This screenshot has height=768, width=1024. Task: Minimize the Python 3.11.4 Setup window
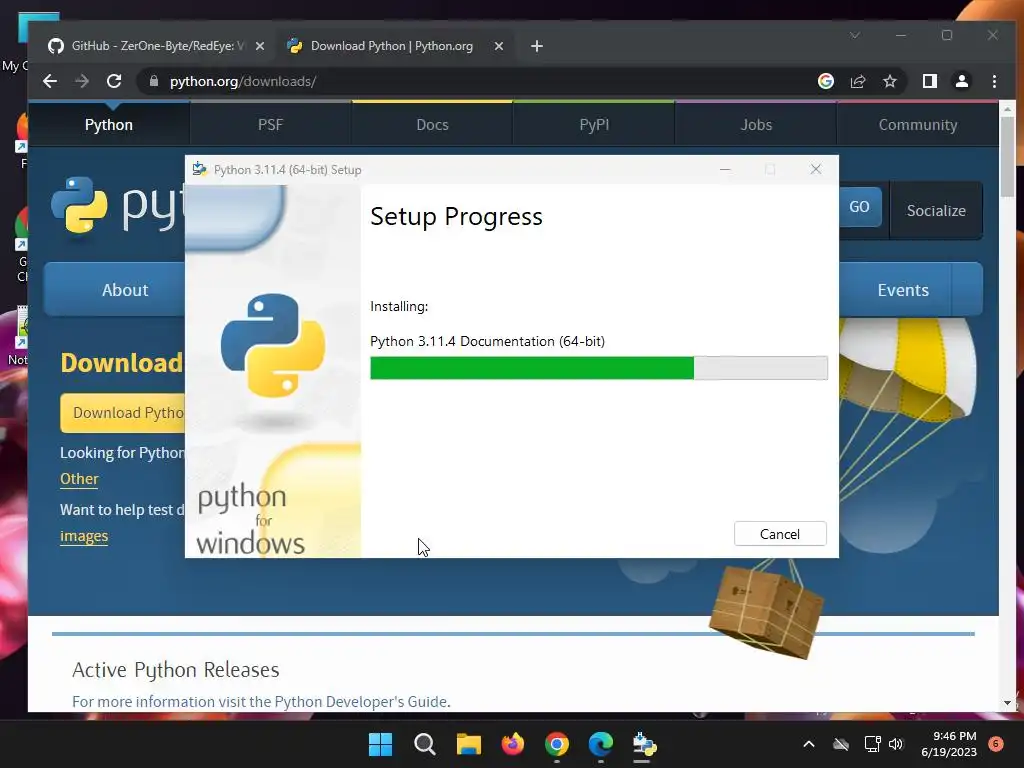pyautogui.click(x=725, y=169)
